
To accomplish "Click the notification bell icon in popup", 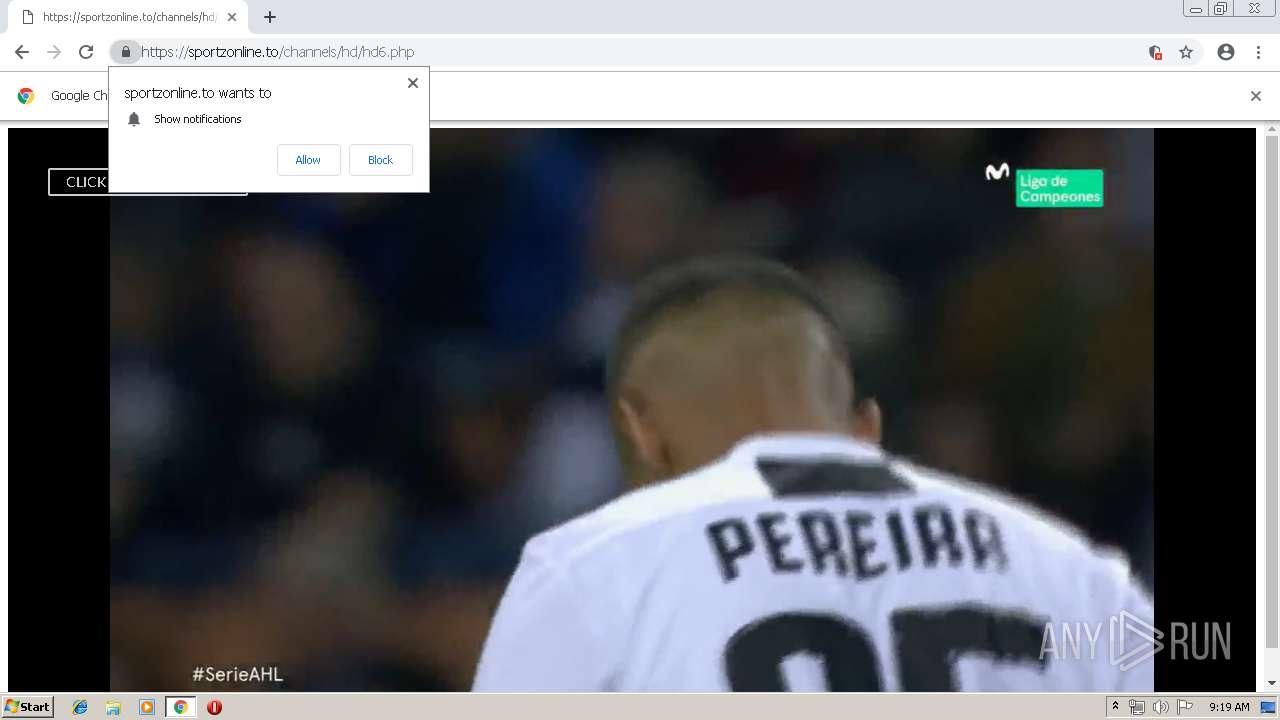I will pyautogui.click(x=134, y=119).
